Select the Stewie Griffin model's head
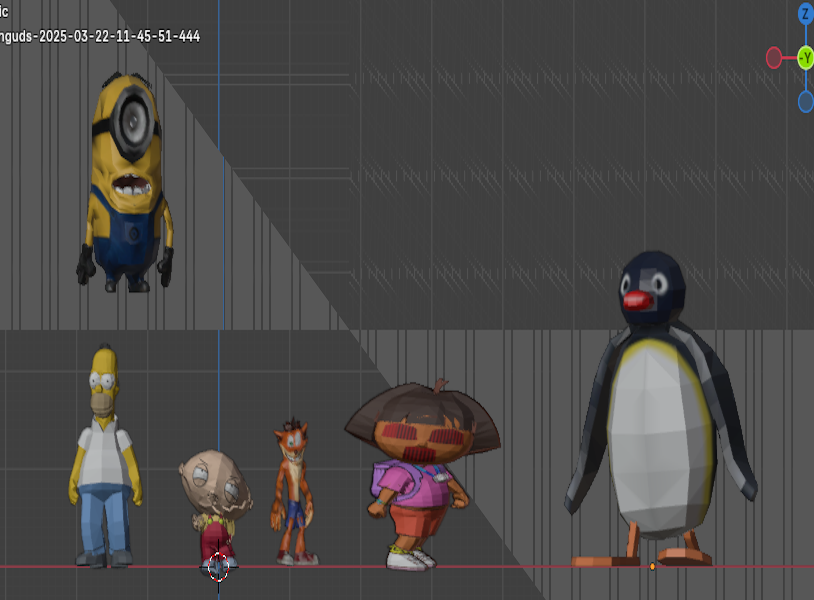This screenshot has width=814, height=600. pos(214,483)
